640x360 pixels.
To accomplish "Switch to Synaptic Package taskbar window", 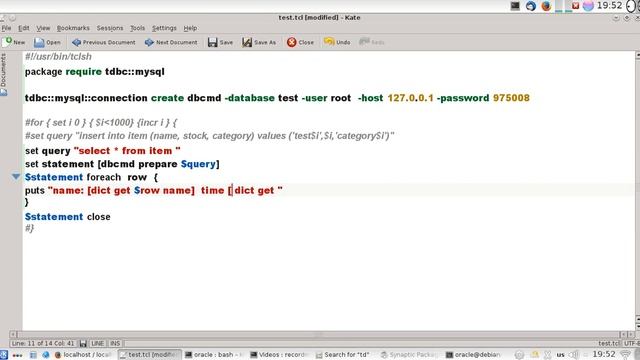I will point(409,355).
